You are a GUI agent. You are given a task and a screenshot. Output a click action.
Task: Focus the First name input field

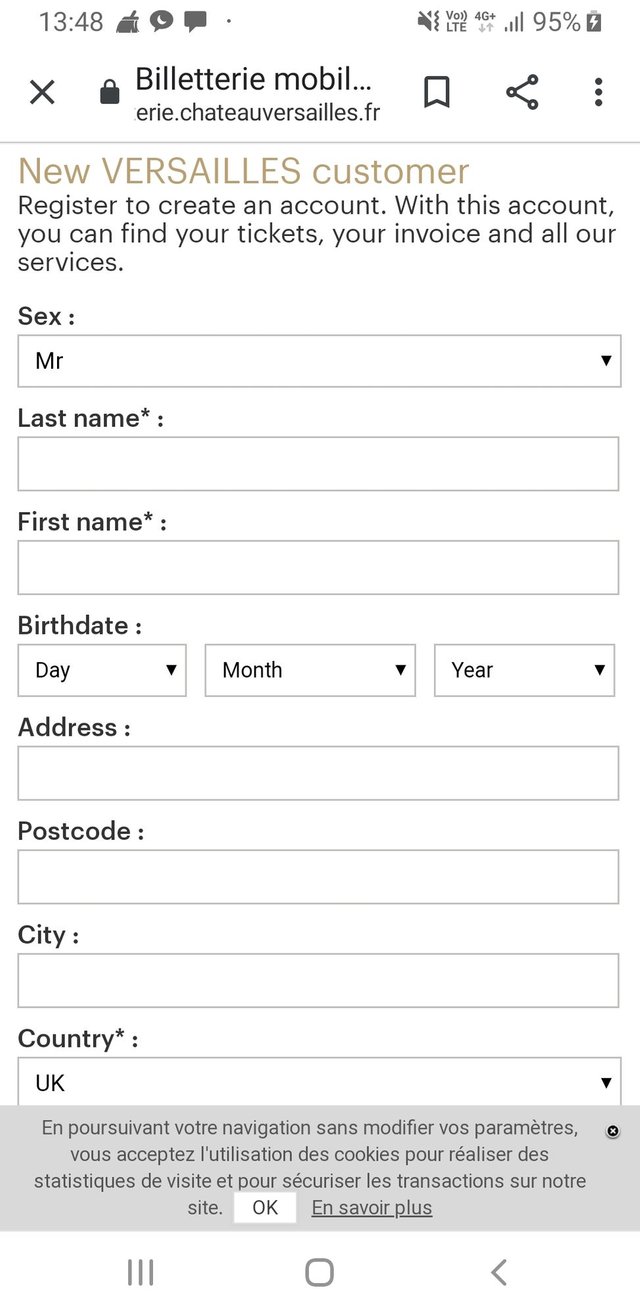pos(318,568)
